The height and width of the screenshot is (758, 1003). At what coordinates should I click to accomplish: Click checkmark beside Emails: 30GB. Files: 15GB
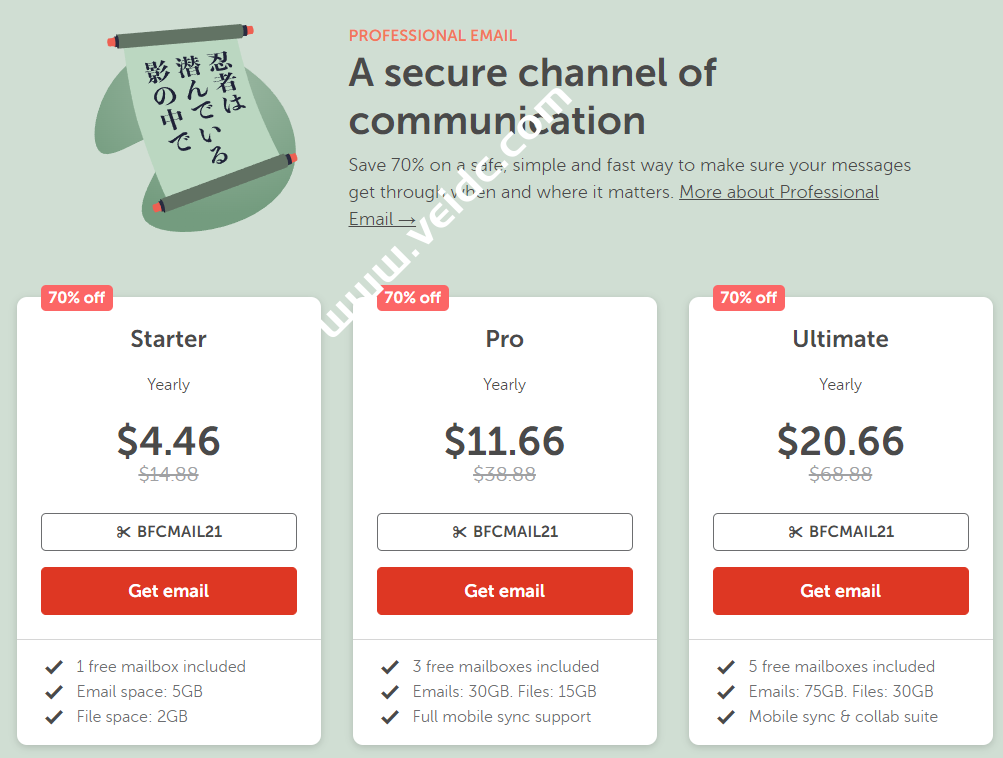click(x=390, y=691)
